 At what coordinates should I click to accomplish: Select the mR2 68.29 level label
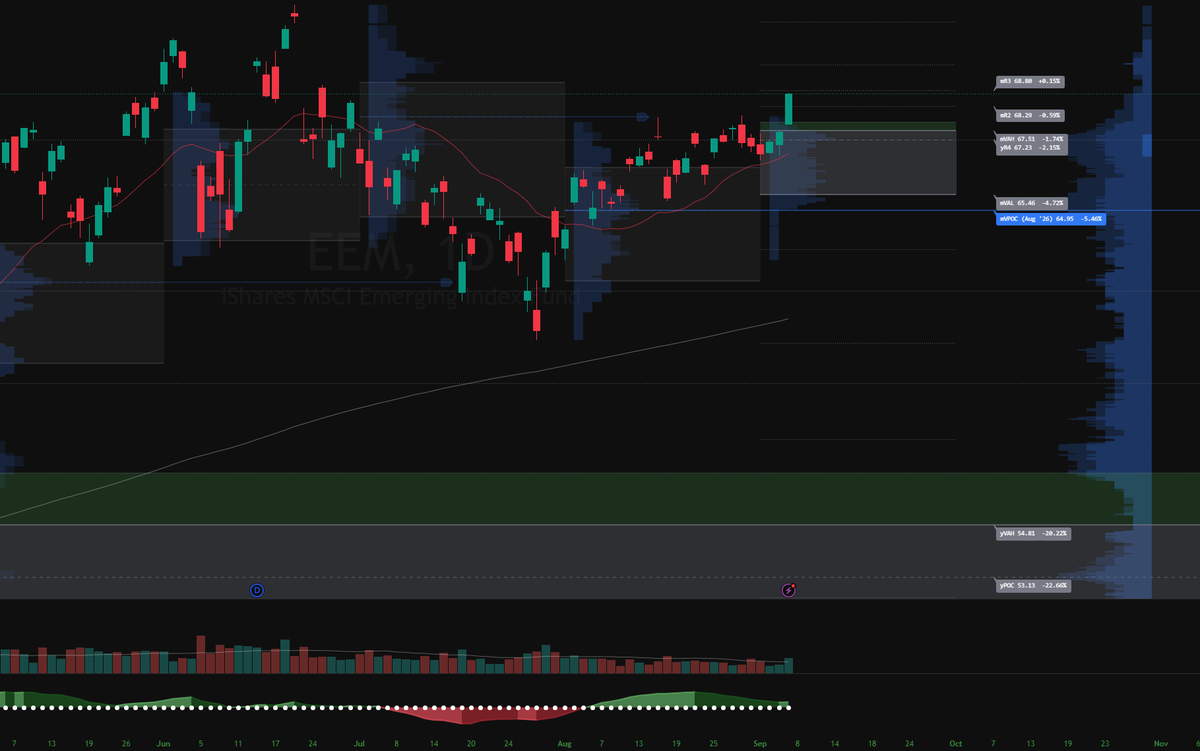[1031, 115]
